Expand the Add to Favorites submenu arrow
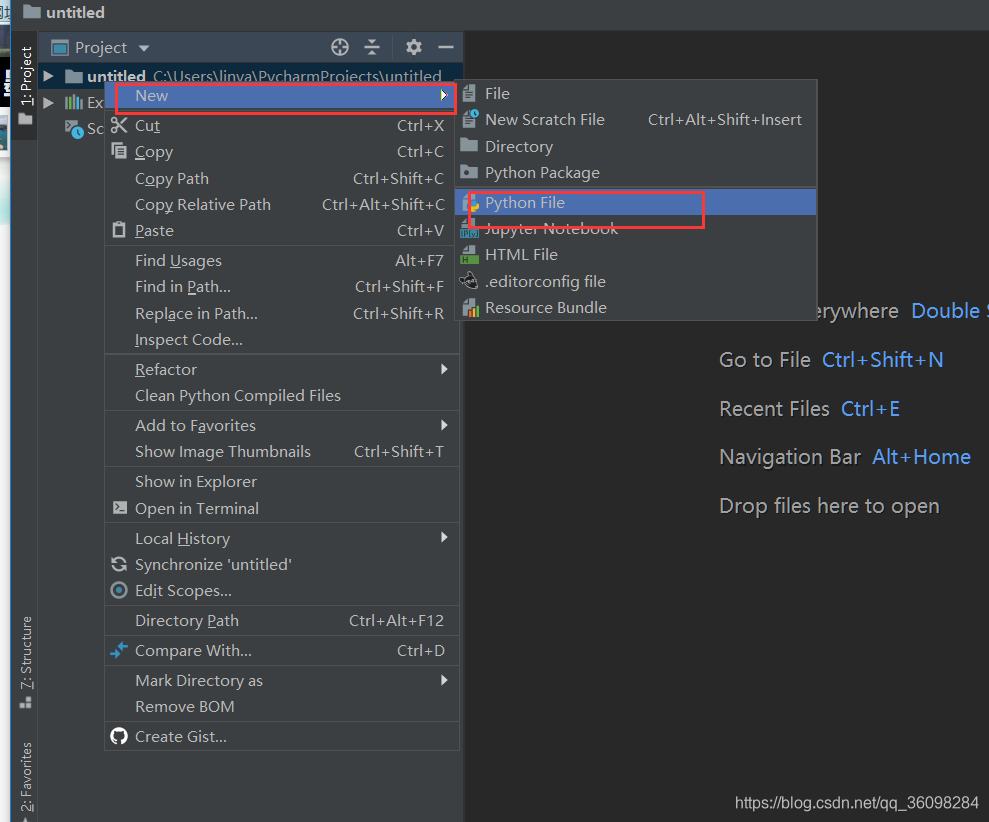 (444, 425)
